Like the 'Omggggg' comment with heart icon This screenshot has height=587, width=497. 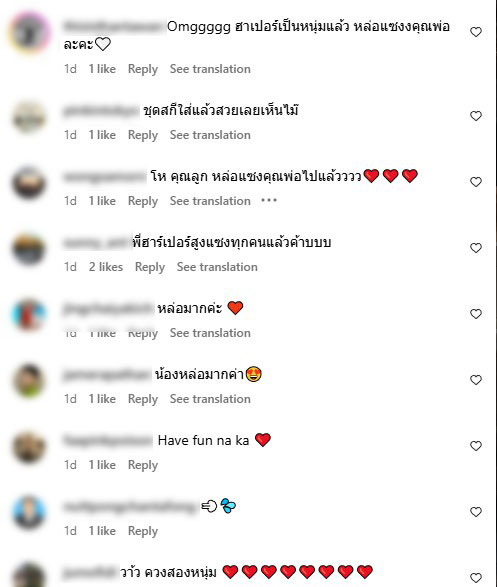[476, 32]
